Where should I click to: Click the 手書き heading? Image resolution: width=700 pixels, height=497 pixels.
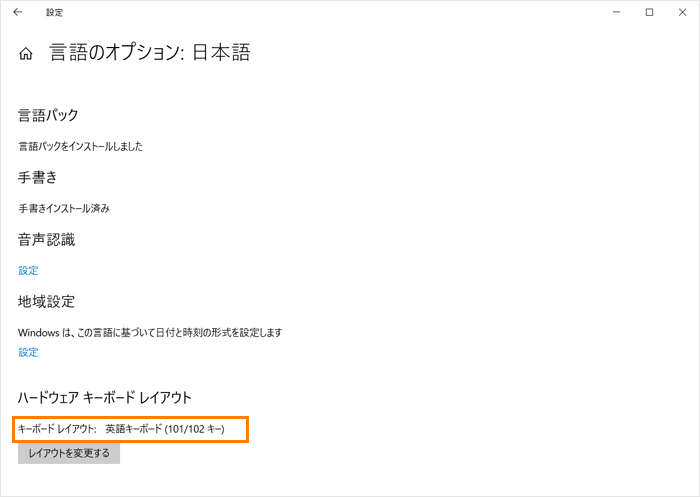(38, 177)
